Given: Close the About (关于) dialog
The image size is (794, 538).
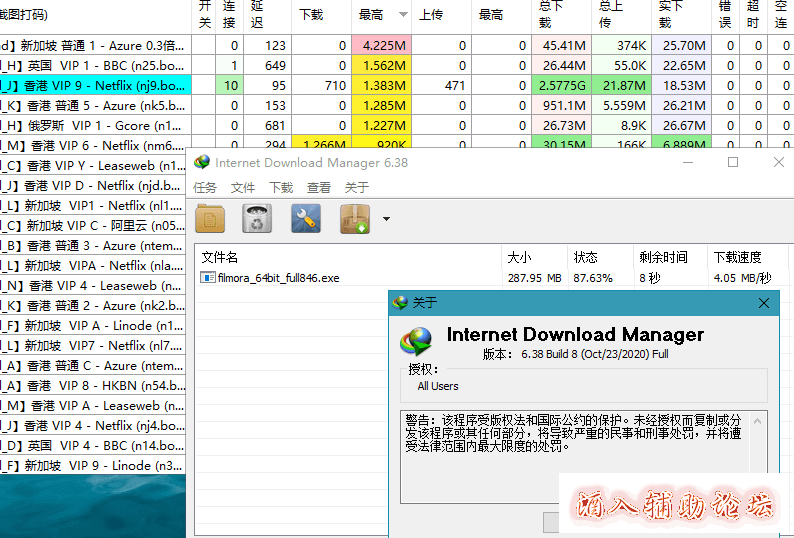Looking at the screenshot, I should pos(764,303).
